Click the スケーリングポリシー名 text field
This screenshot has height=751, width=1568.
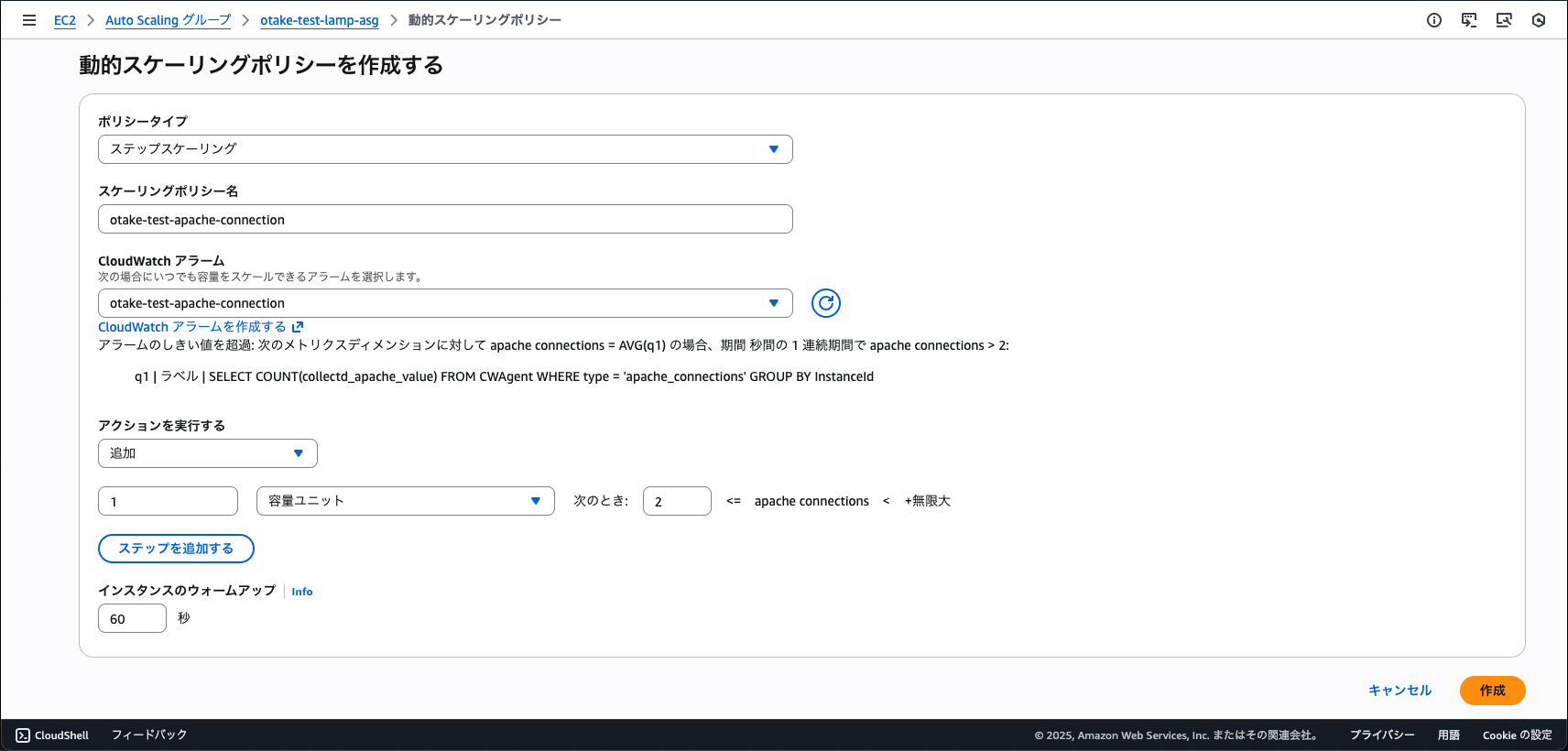(x=445, y=220)
